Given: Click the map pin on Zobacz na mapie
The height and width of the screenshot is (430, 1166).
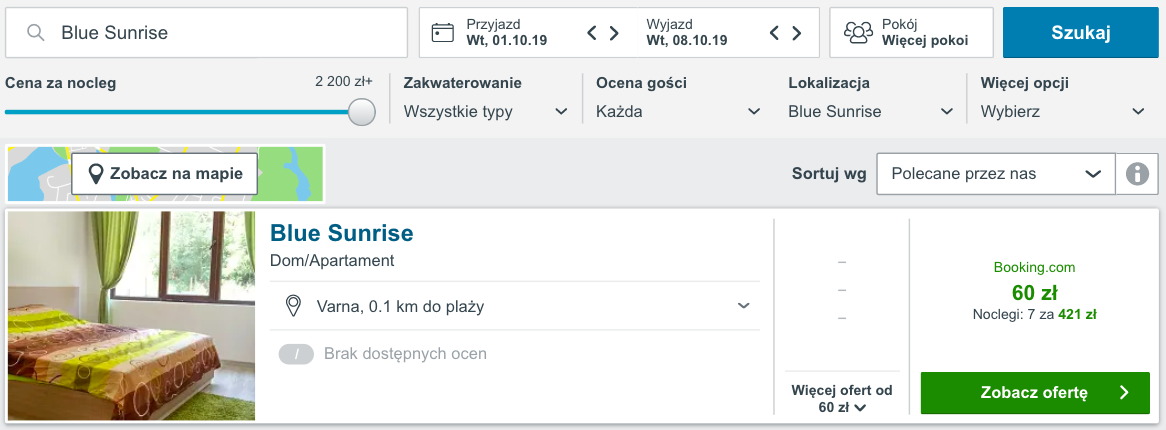Looking at the screenshot, I should pos(95,174).
